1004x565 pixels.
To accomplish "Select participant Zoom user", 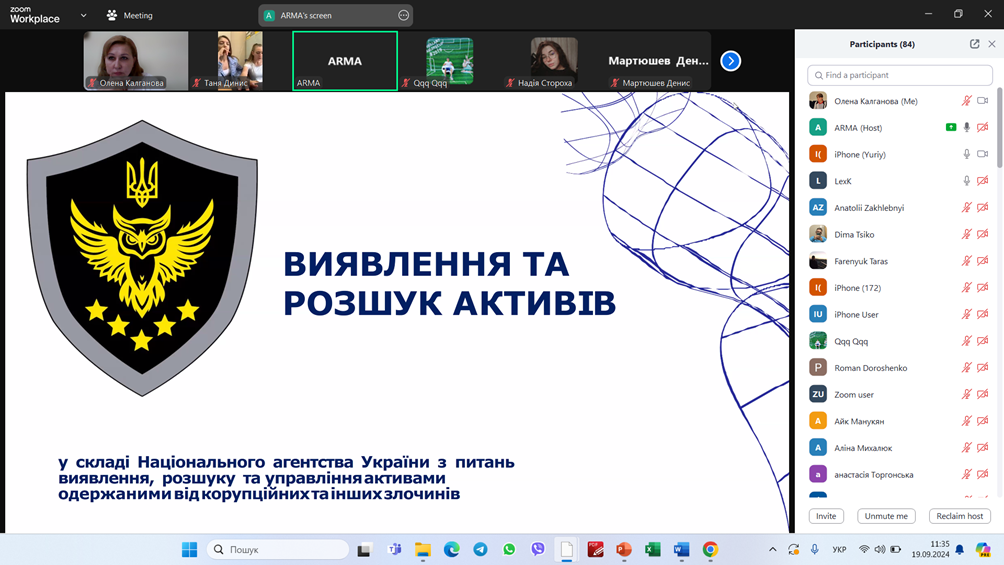I will (900, 395).
